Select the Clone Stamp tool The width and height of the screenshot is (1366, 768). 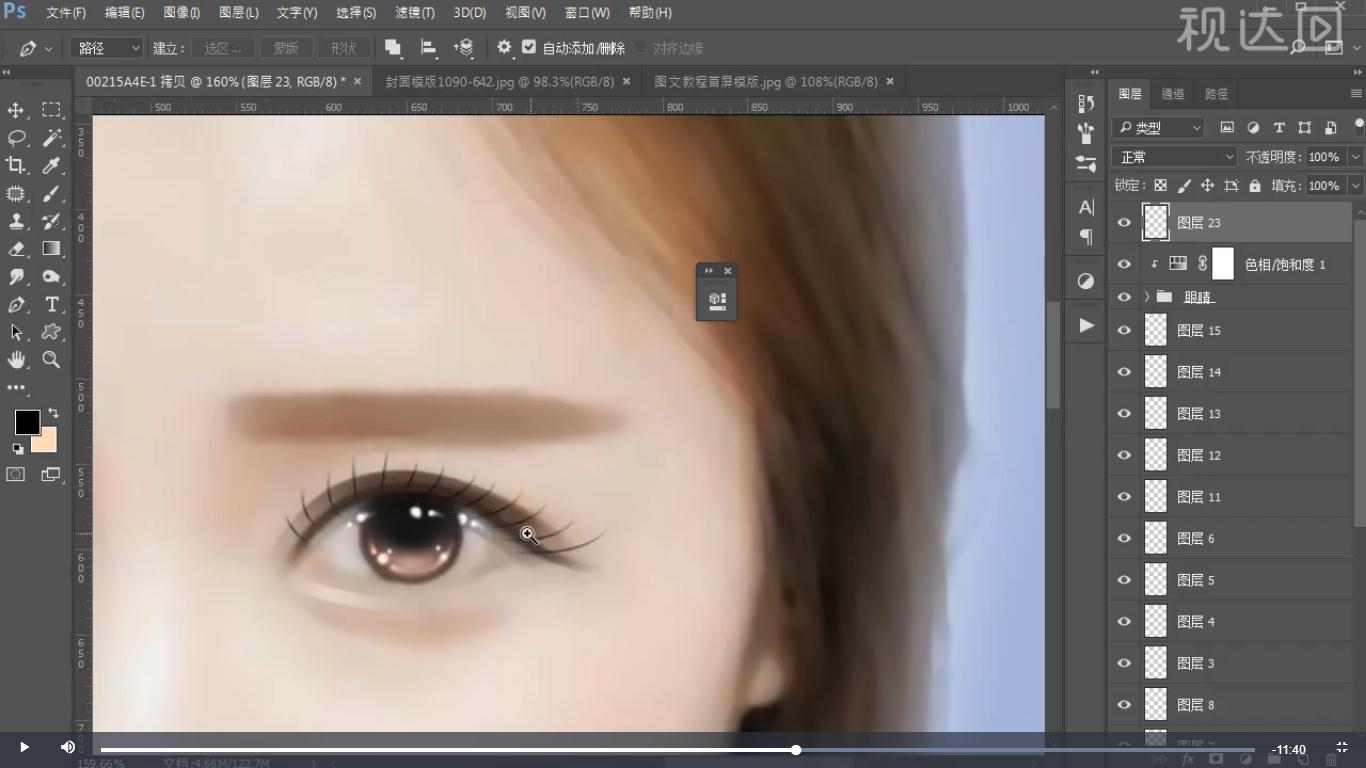click(16, 221)
